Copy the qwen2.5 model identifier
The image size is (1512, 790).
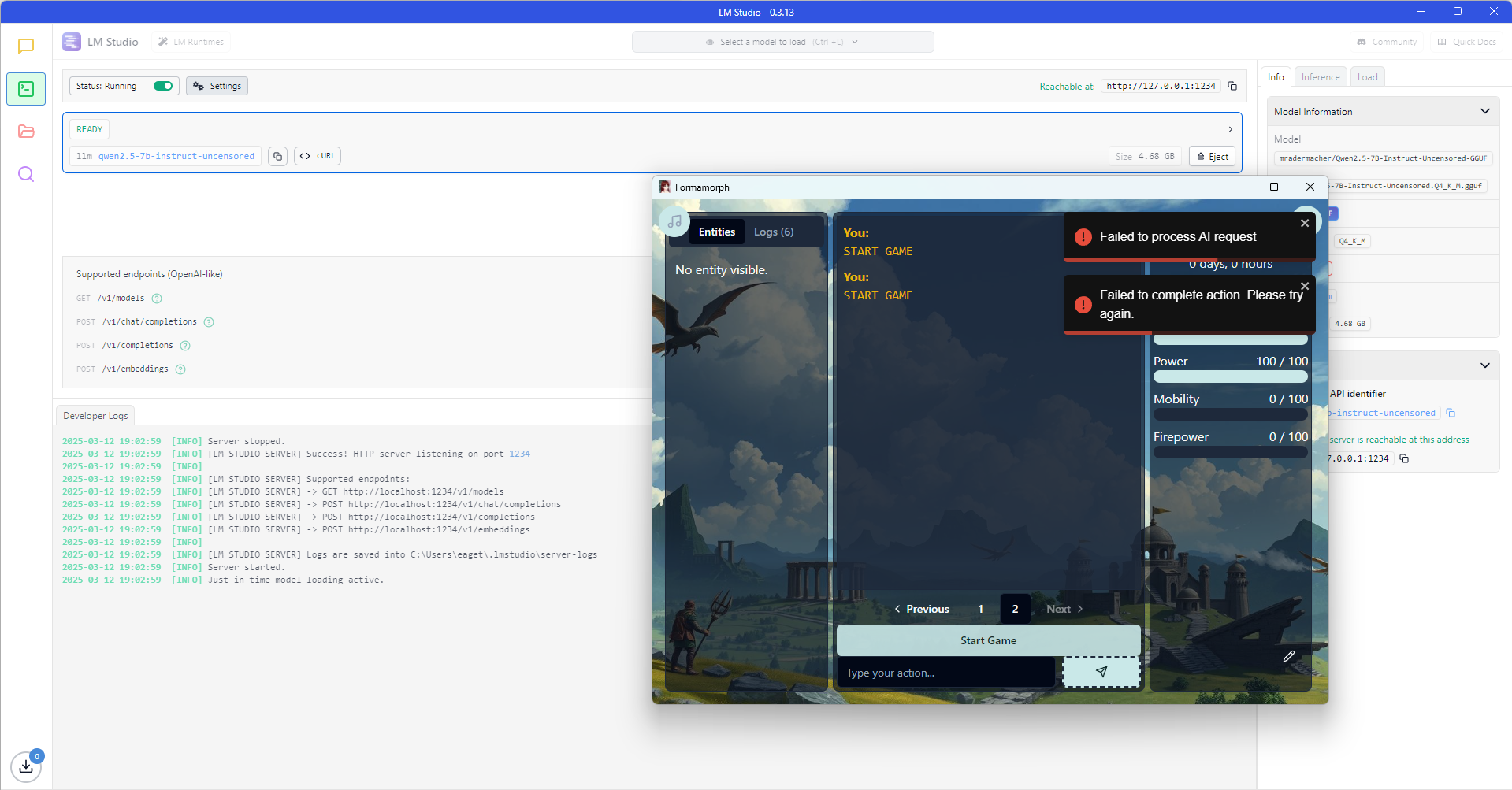point(277,156)
